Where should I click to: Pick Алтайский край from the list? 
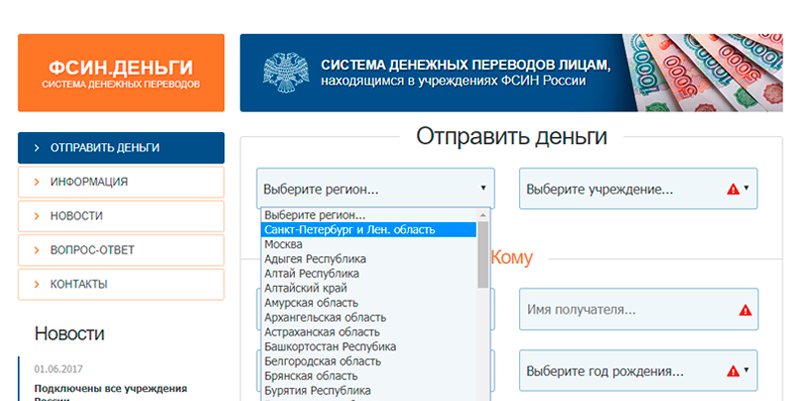(x=368, y=288)
